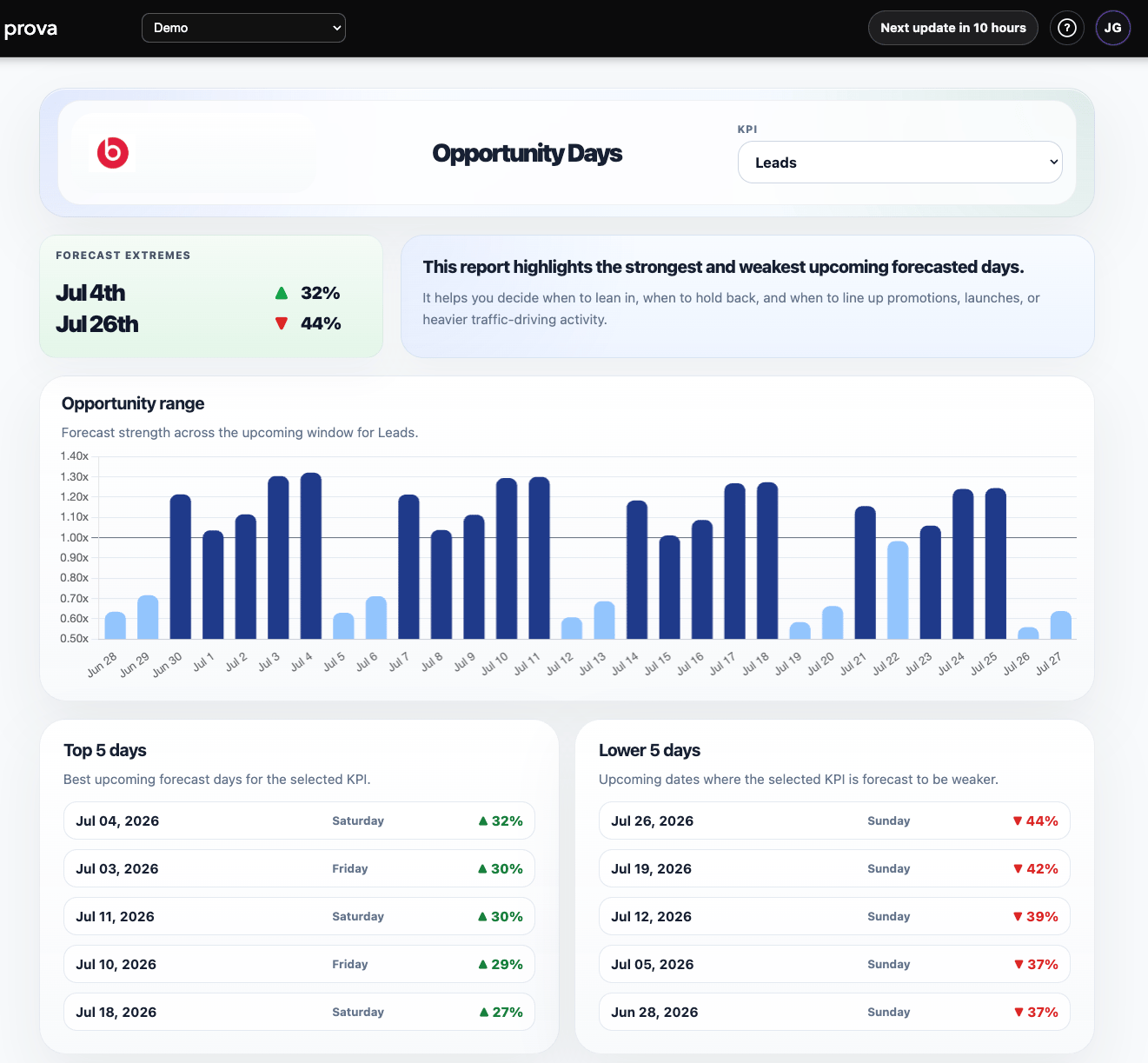Open the Jul 05, 2026 lower day row

point(834,964)
